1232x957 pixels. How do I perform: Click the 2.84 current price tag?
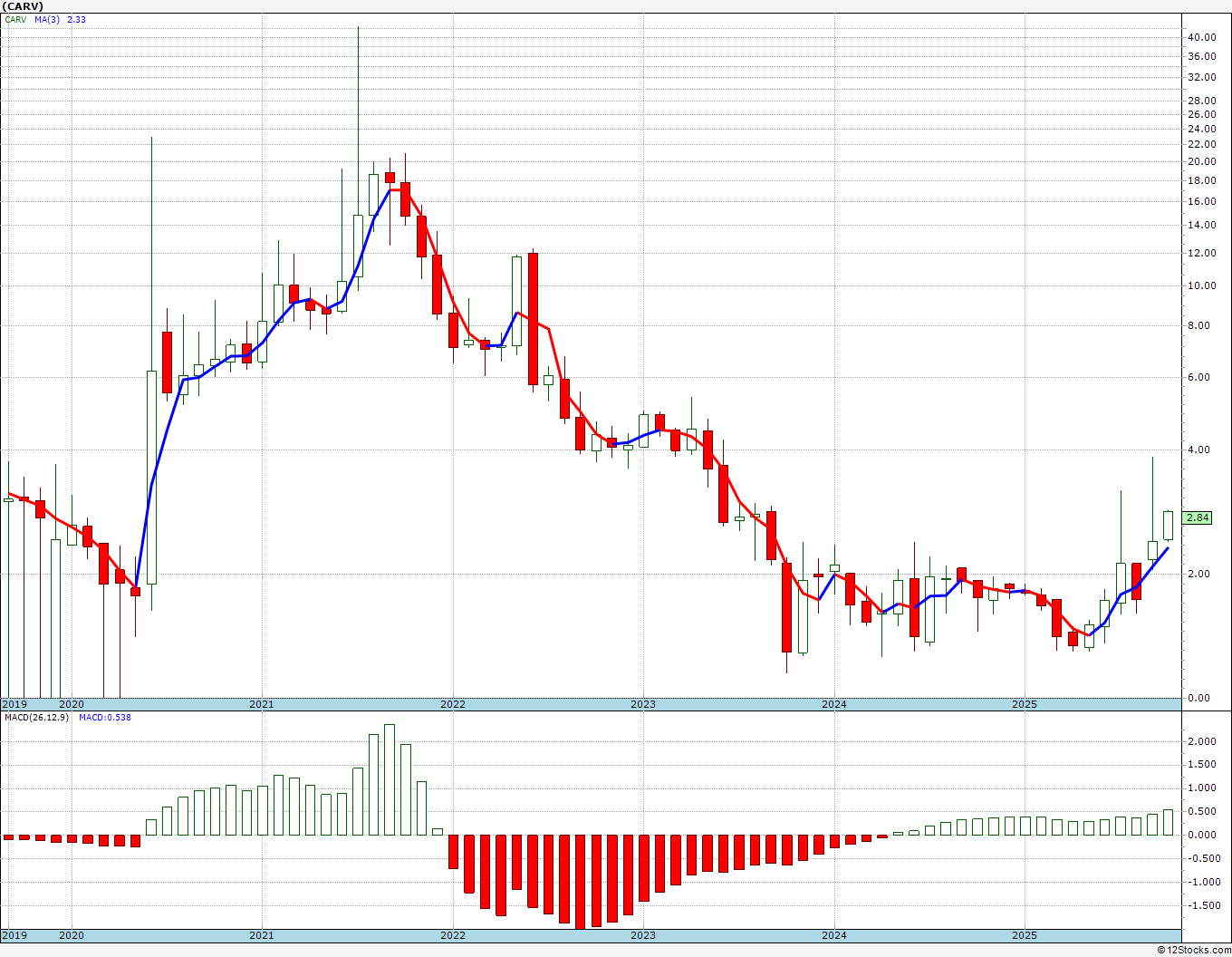[x=1198, y=517]
